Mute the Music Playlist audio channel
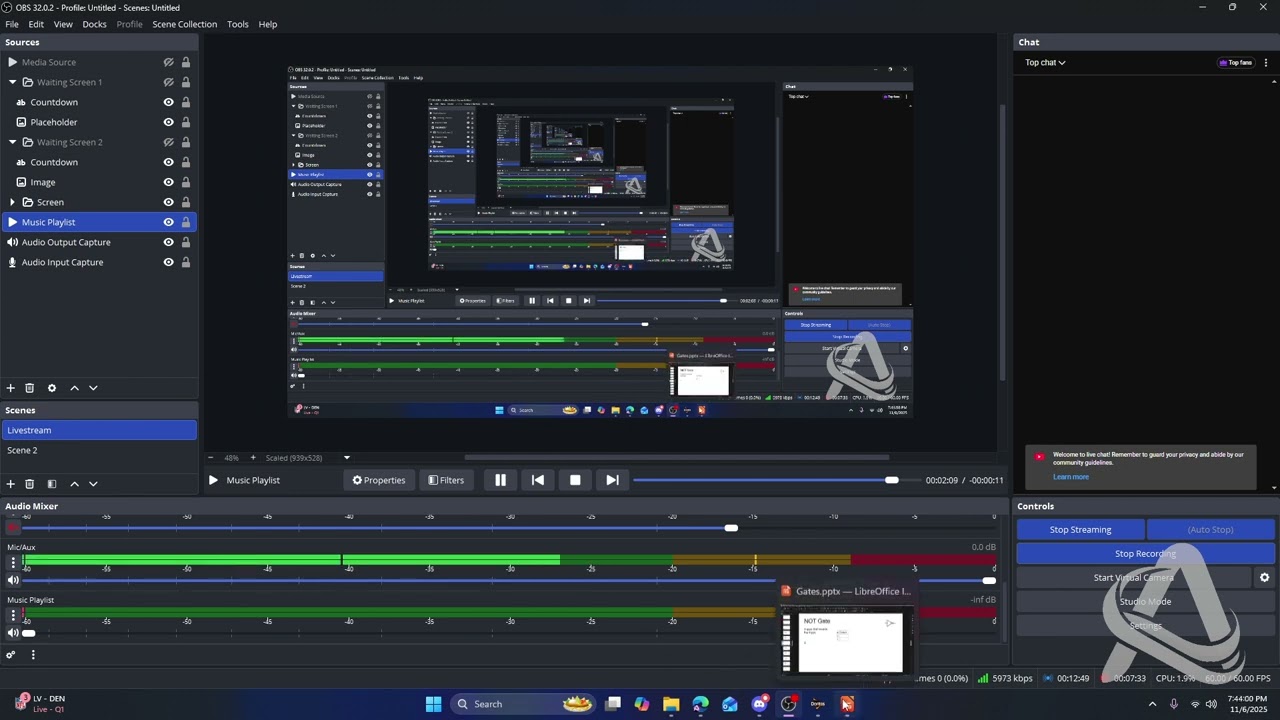This screenshot has width=1280, height=720. [13, 633]
